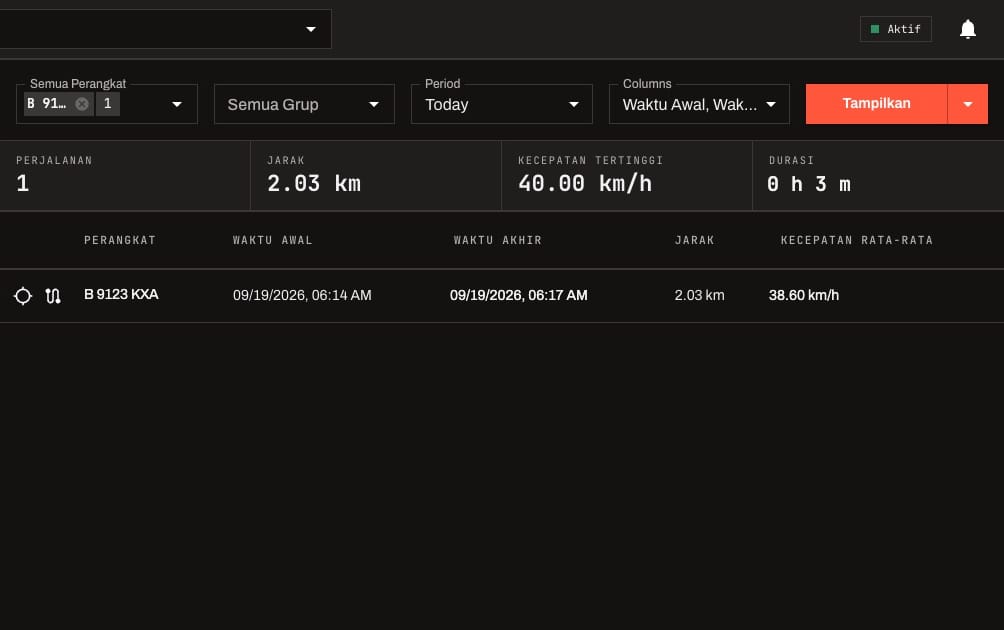The height and width of the screenshot is (630, 1004).
Task: Click the Kecepatan Rata-Rata column header
Action: (857, 240)
